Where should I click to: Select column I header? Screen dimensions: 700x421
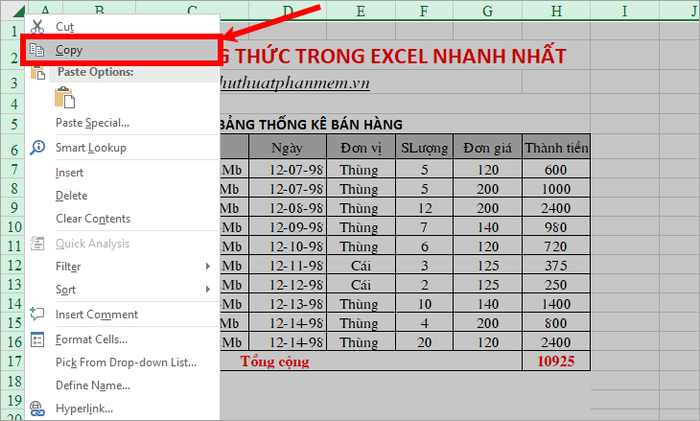(625, 10)
